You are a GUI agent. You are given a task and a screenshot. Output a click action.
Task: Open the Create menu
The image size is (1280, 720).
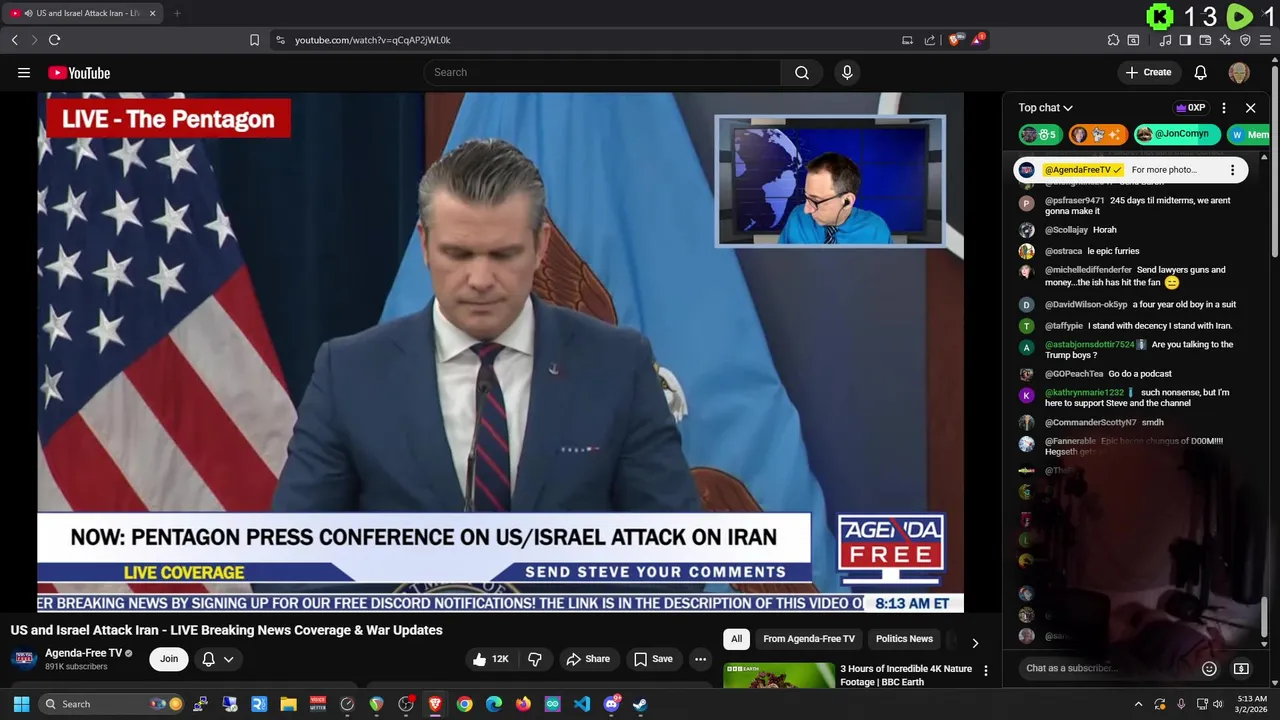pyautogui.click(x=1148, y=72)
